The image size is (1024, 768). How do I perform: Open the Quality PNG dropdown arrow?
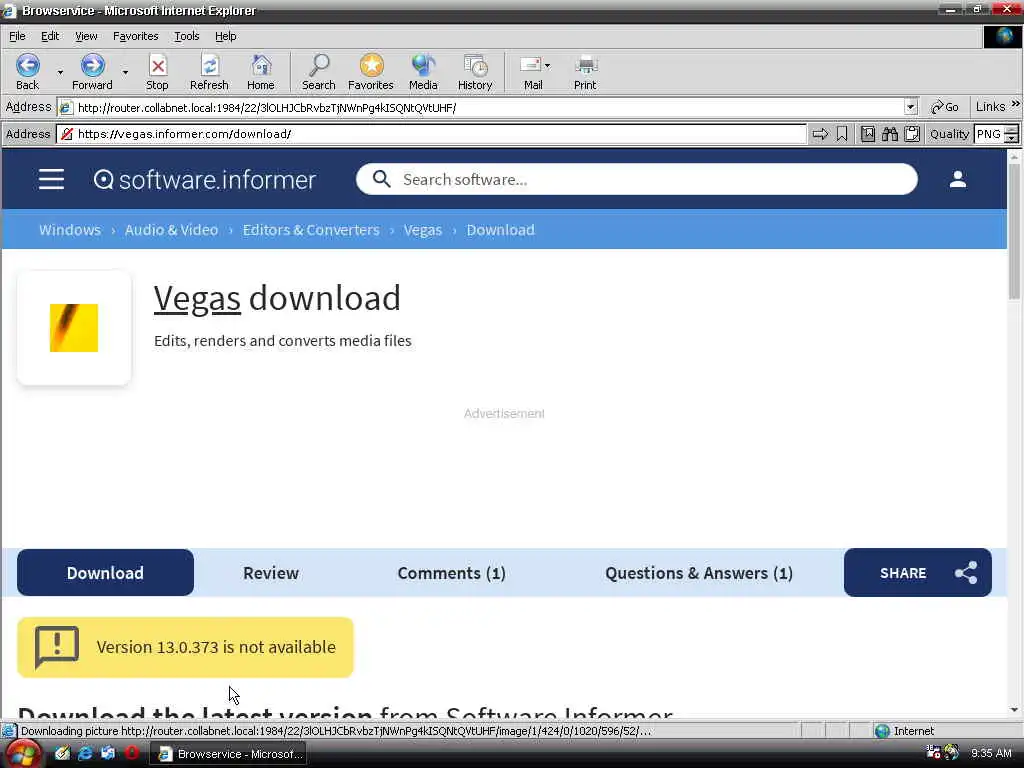coord(1012,138)
